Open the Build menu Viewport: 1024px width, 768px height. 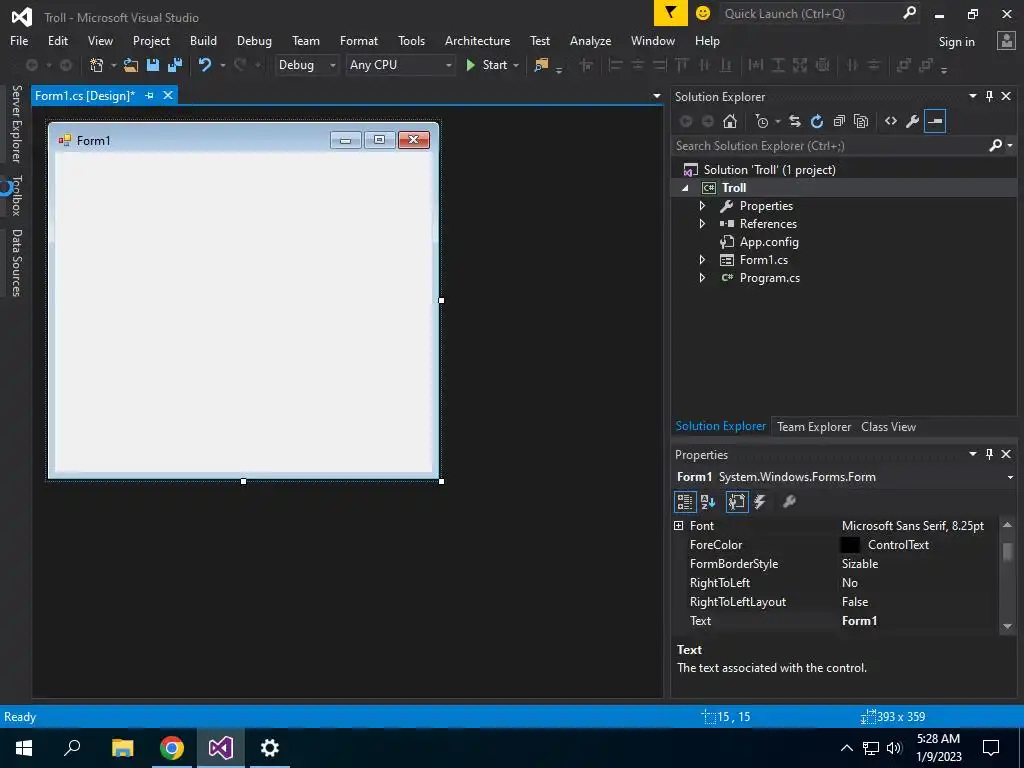coord(203,41)
